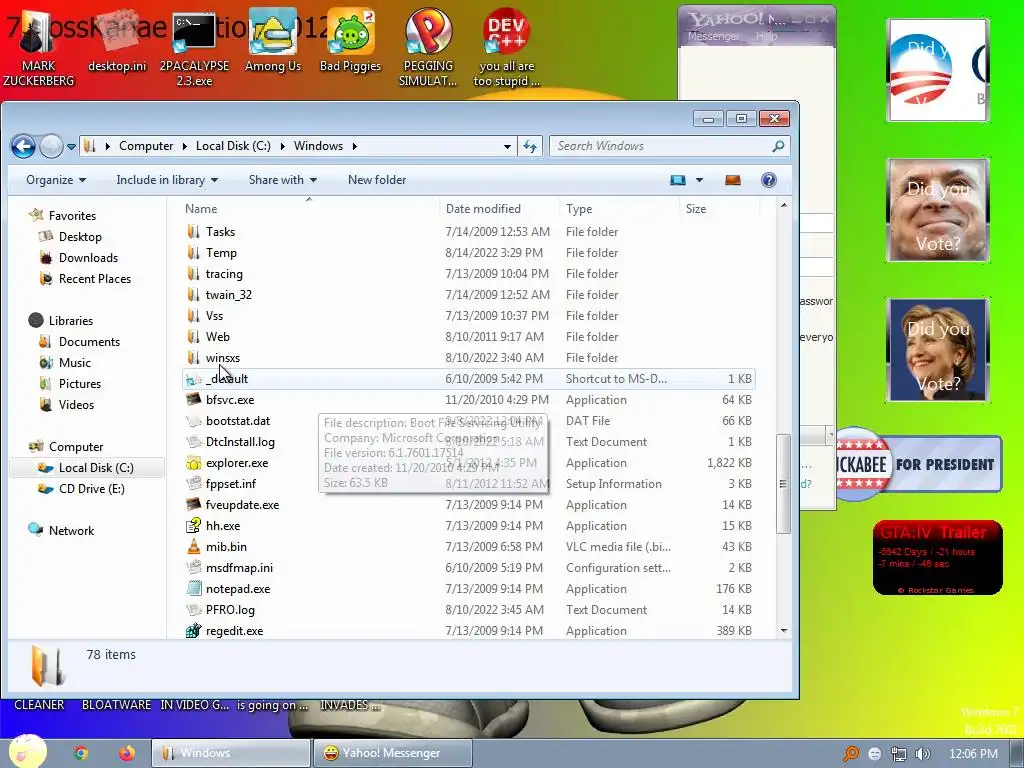This screenshot has height=768, width=1024.
Task: Change your view icon in Explorer toolbar
Action: coord(678,180)
